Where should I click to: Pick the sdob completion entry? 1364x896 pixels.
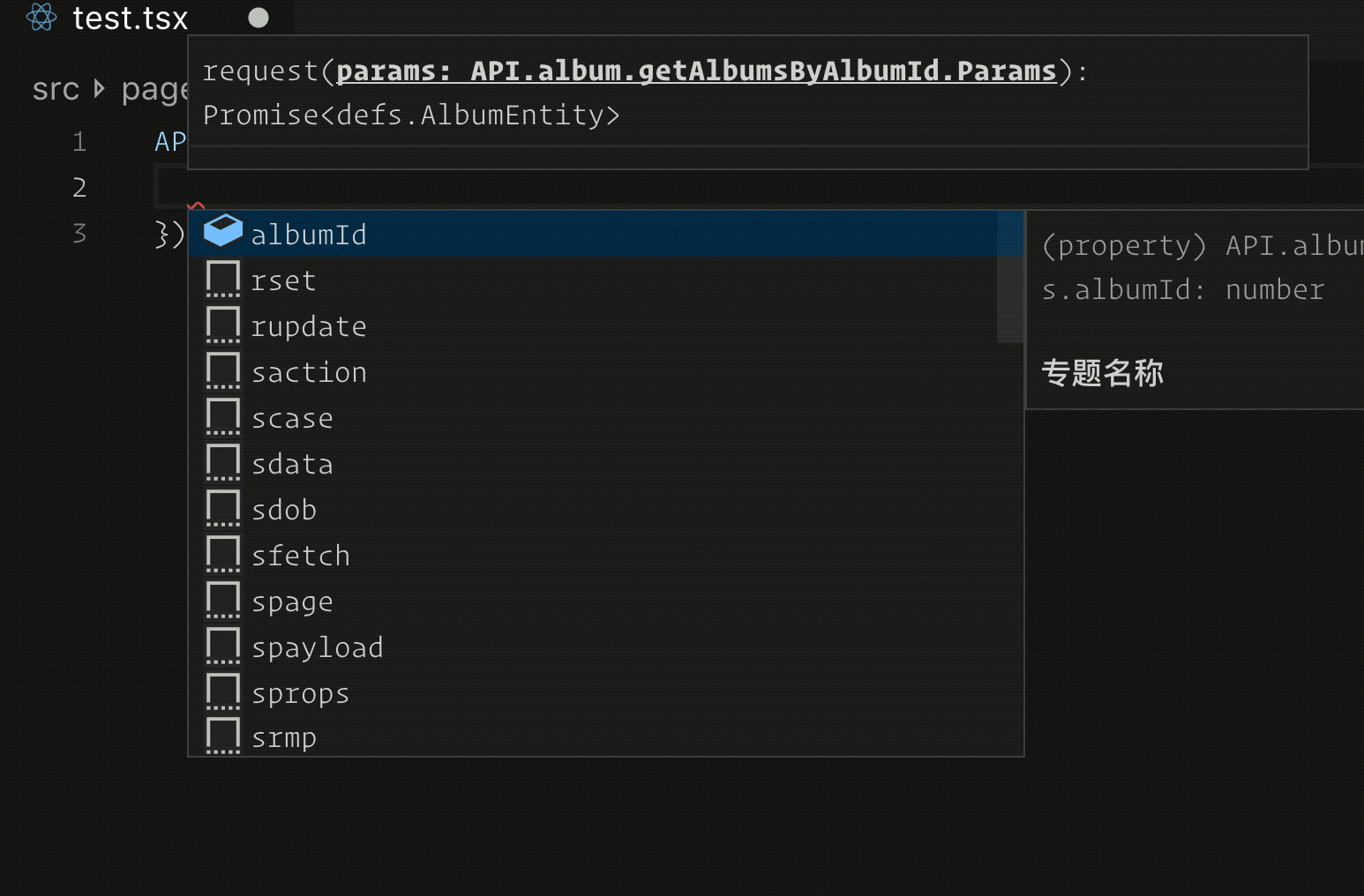tap(605, 509)
